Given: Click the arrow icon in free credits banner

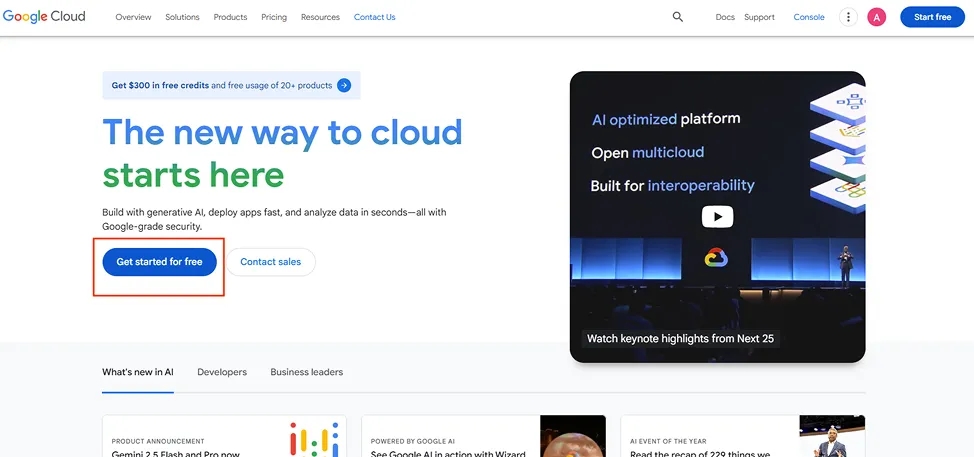Looking at the screenshot, I should pyautogui.click(x=344, y=85).
